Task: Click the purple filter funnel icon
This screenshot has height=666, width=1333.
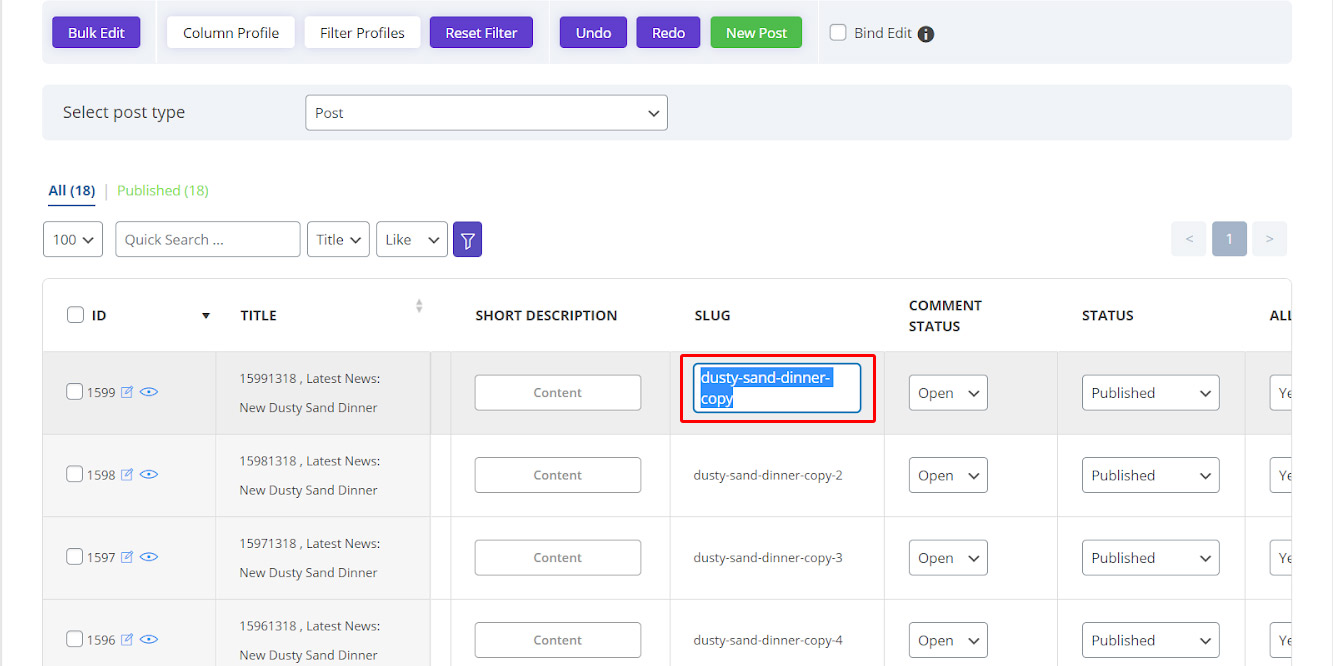Action: click(x=467, y=239)
